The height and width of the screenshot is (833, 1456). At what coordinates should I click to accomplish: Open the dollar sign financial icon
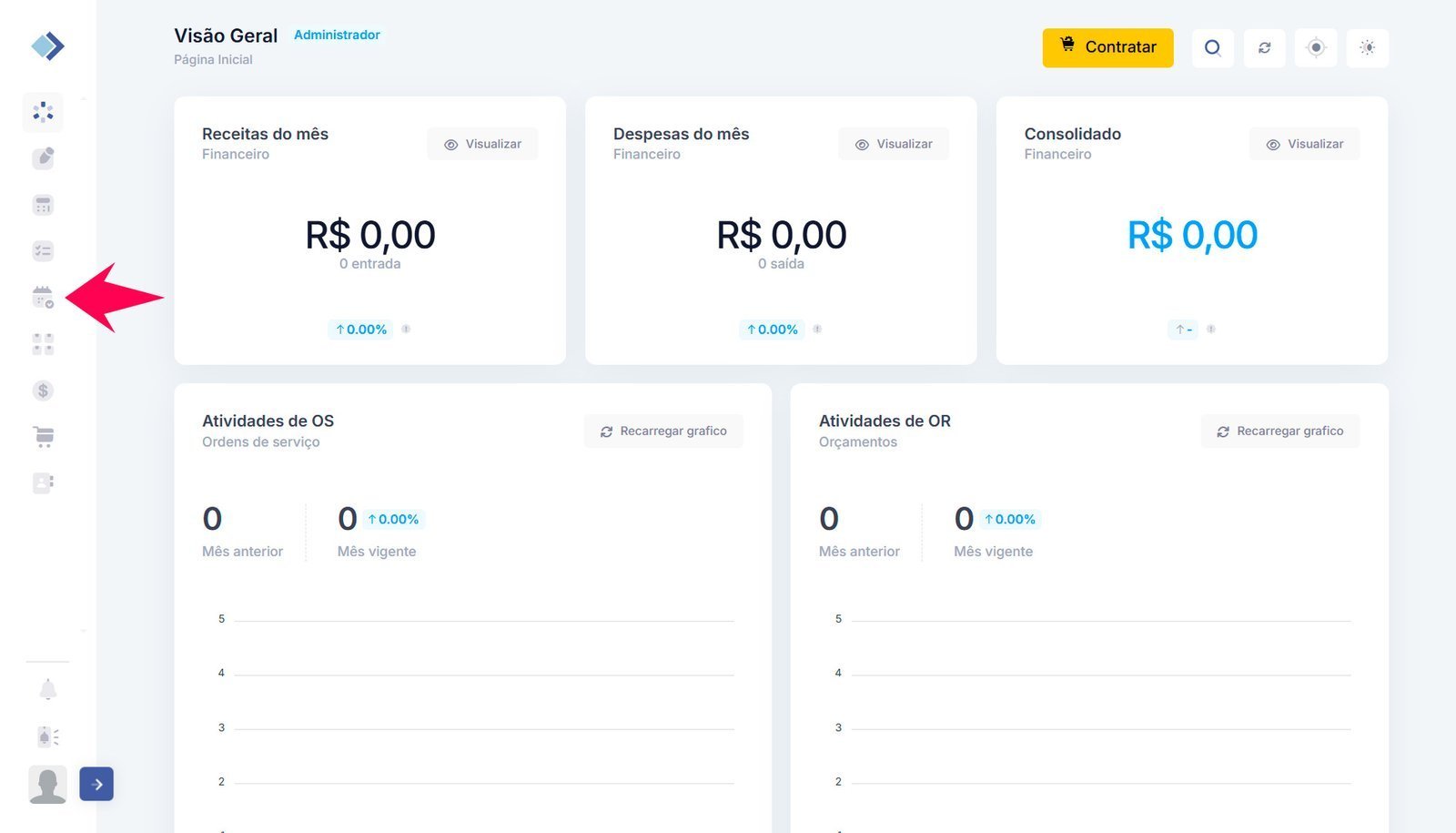[43, 391]
